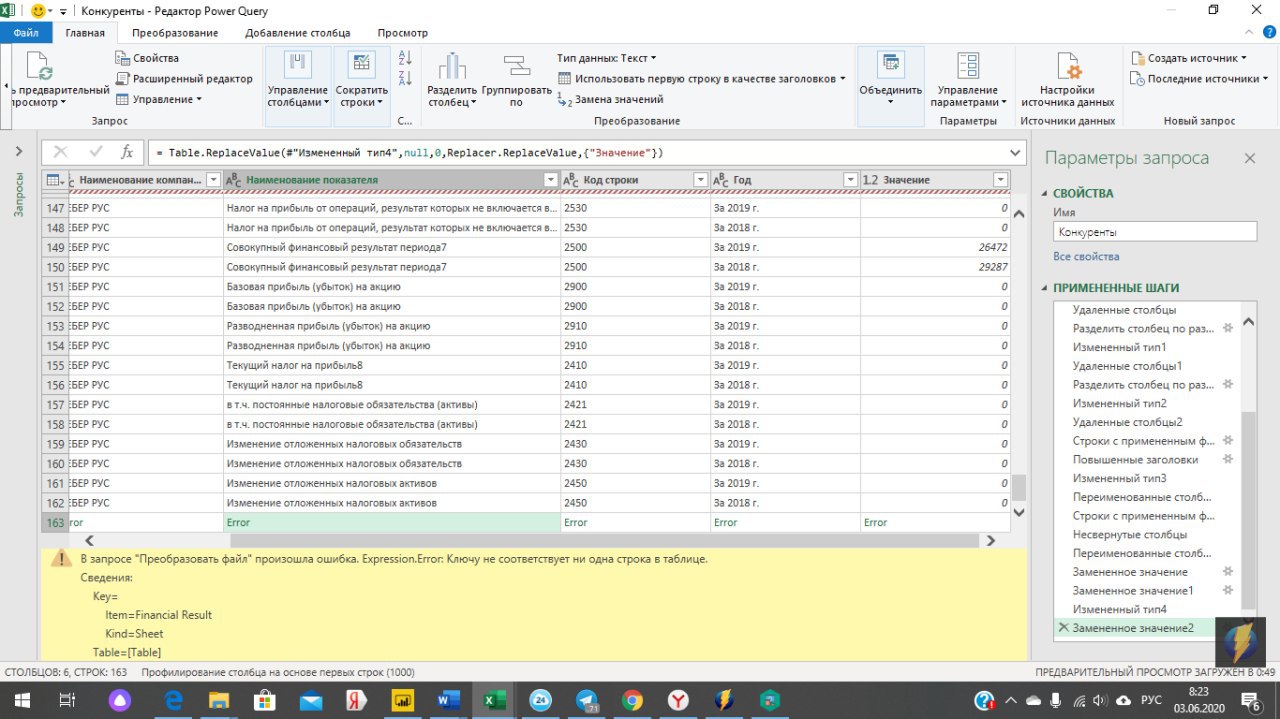Image resolution: width=1280 pixels, height=719 pixels.
Task: Open Word from the taskbar
Action: [447, 701]
